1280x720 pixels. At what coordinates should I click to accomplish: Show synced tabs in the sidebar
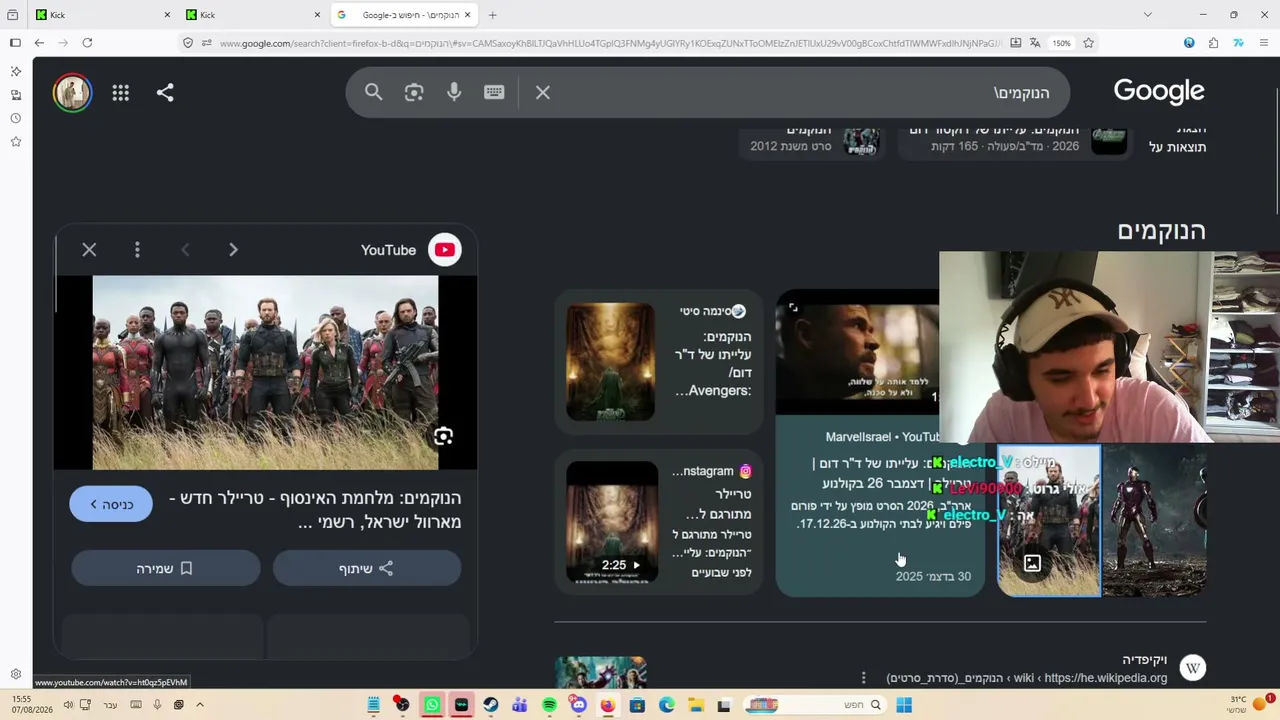pyautogui.click(x=15, y=95)
